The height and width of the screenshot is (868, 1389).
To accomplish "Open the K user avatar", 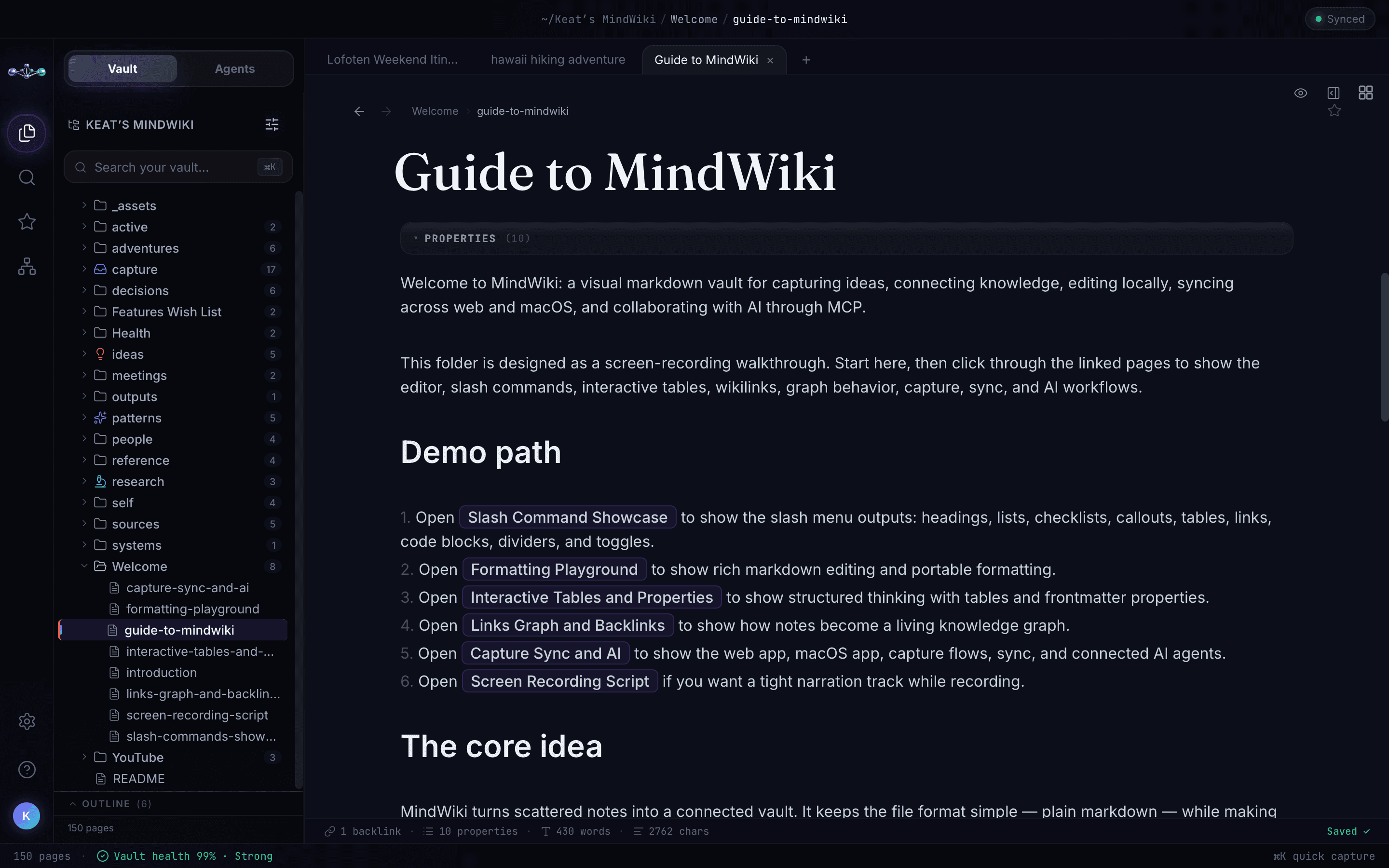I will click(x=27, y=815).
